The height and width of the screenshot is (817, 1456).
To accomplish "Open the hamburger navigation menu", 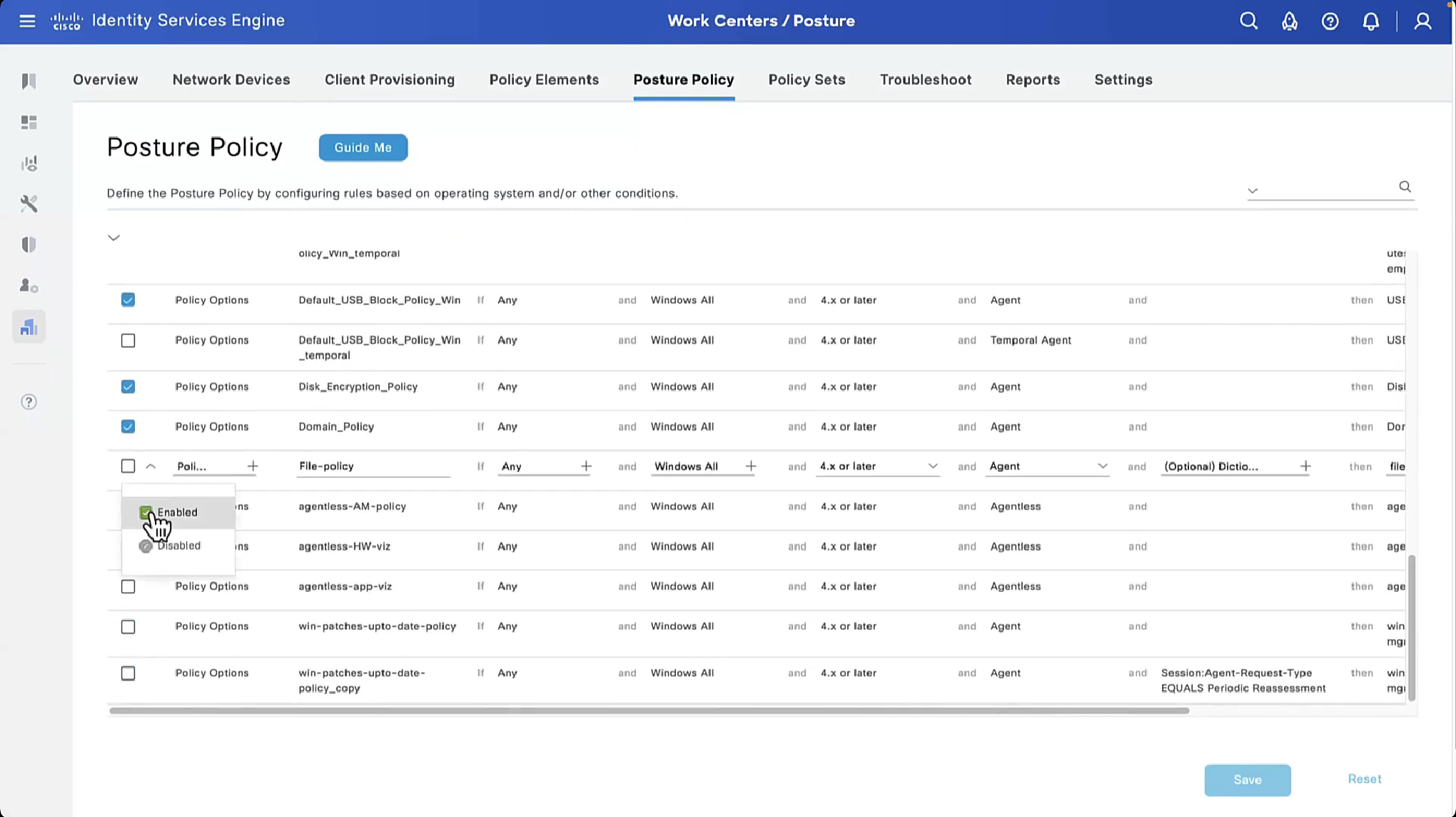I will pos(27,21).
